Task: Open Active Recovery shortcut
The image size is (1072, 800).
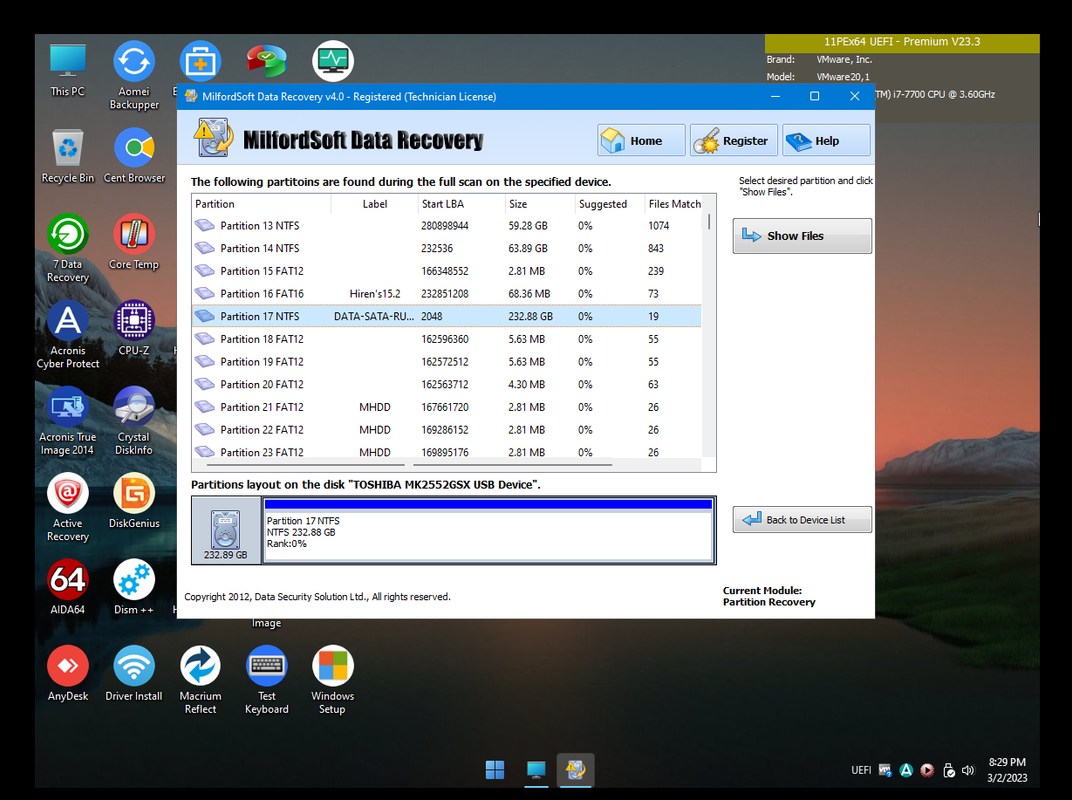Action: (68, 507)
